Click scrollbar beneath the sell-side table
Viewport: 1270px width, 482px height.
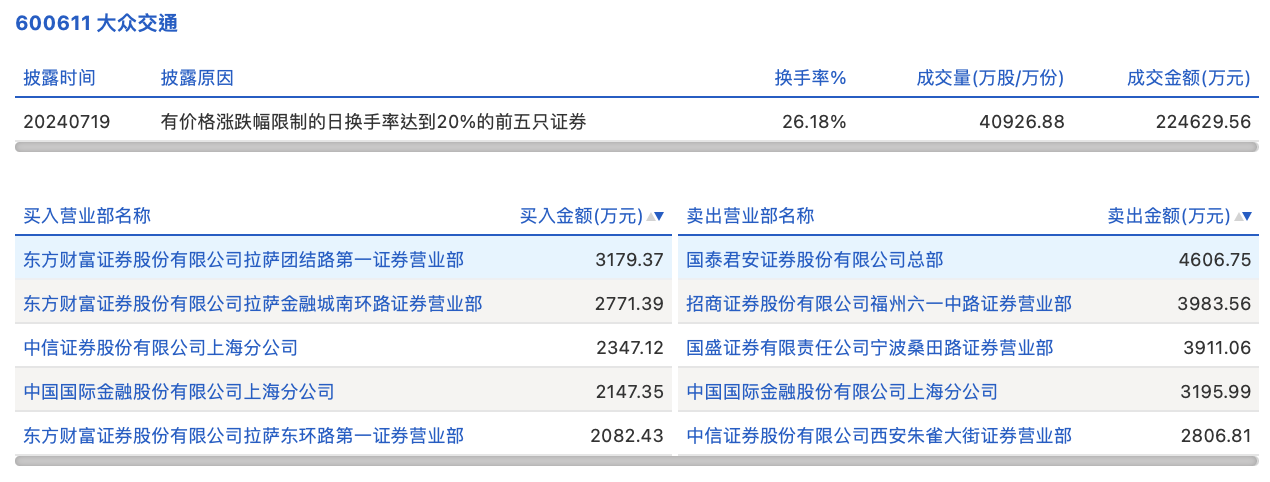968,461
